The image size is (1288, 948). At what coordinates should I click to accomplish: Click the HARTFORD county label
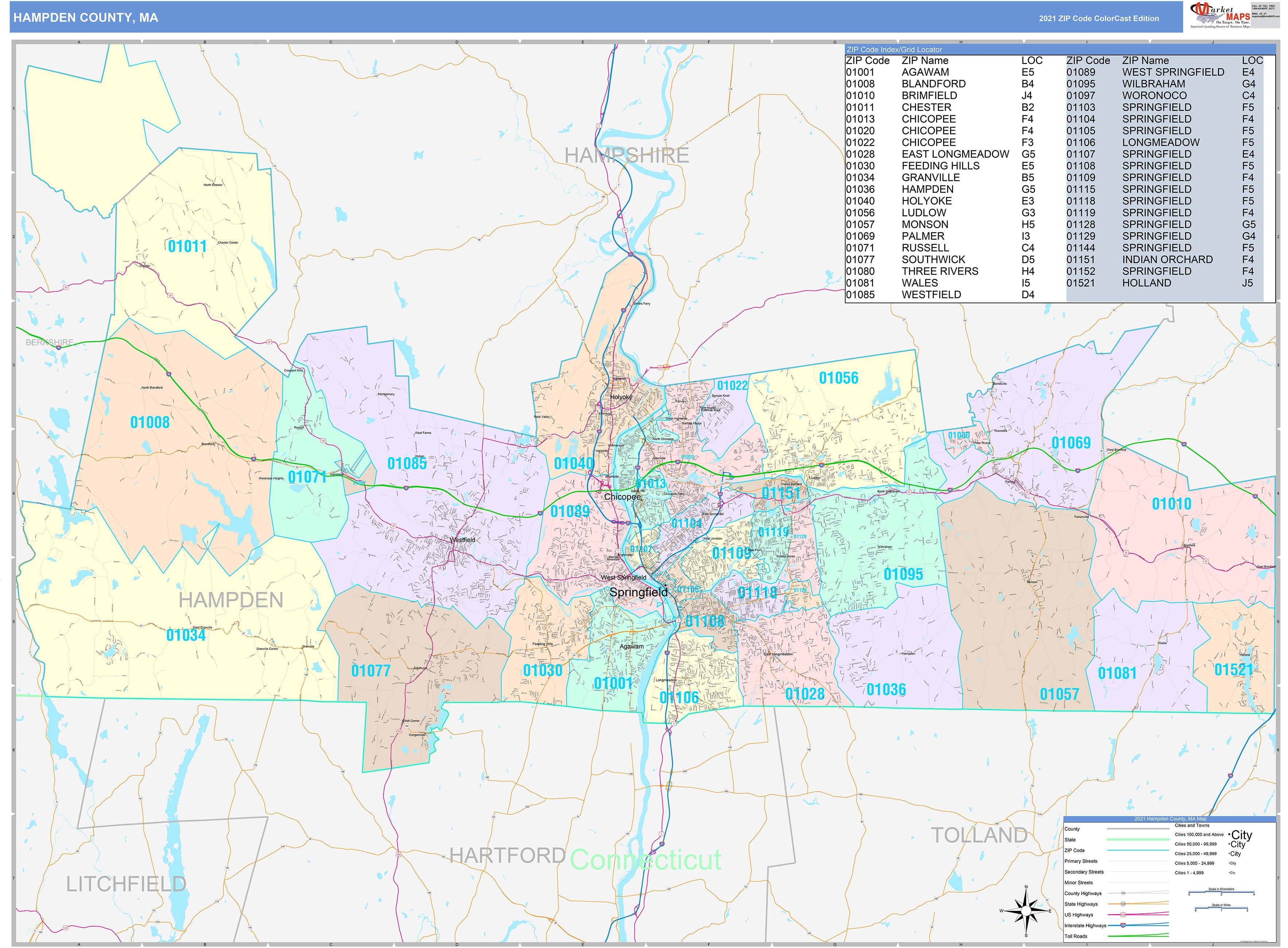tap(508, 856)
